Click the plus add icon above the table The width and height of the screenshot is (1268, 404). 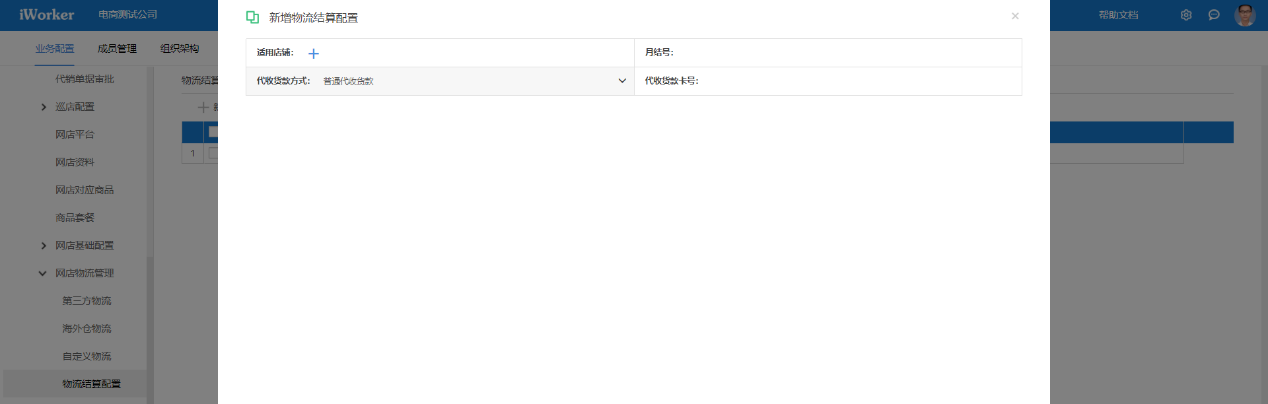click(x=203, y=107)
